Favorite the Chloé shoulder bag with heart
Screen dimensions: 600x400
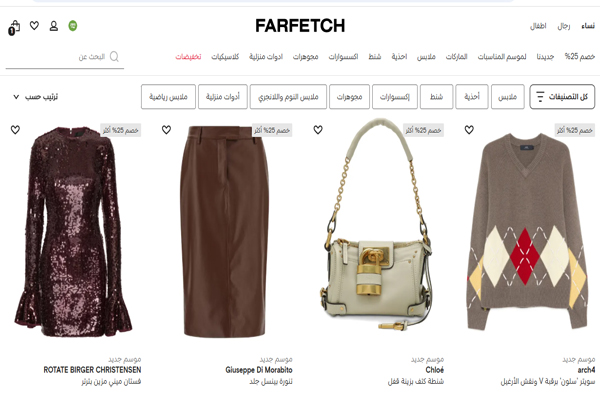tap(318, 130)
